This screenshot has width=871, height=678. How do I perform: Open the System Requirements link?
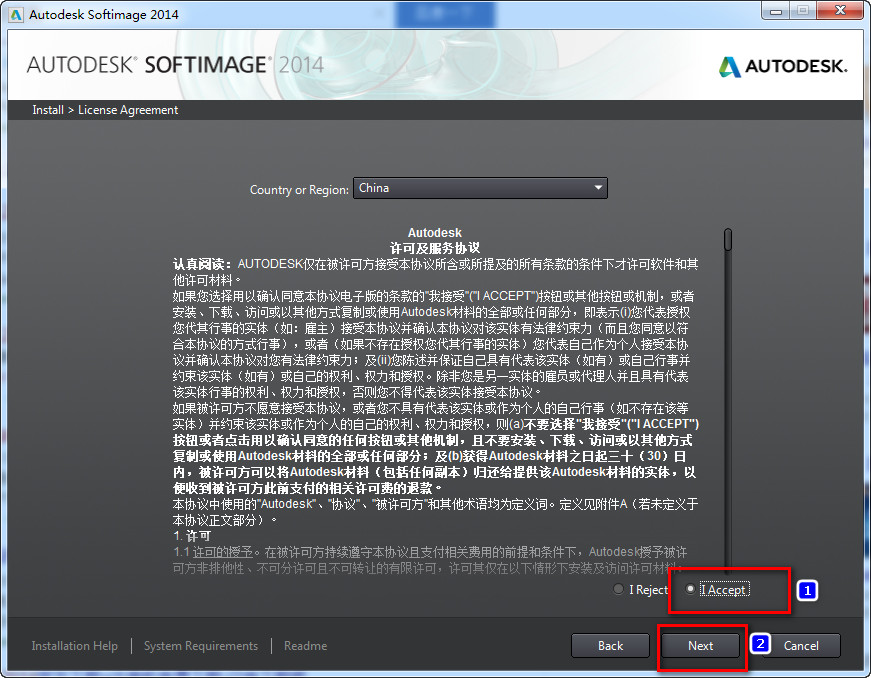click(x=201, y=646)
